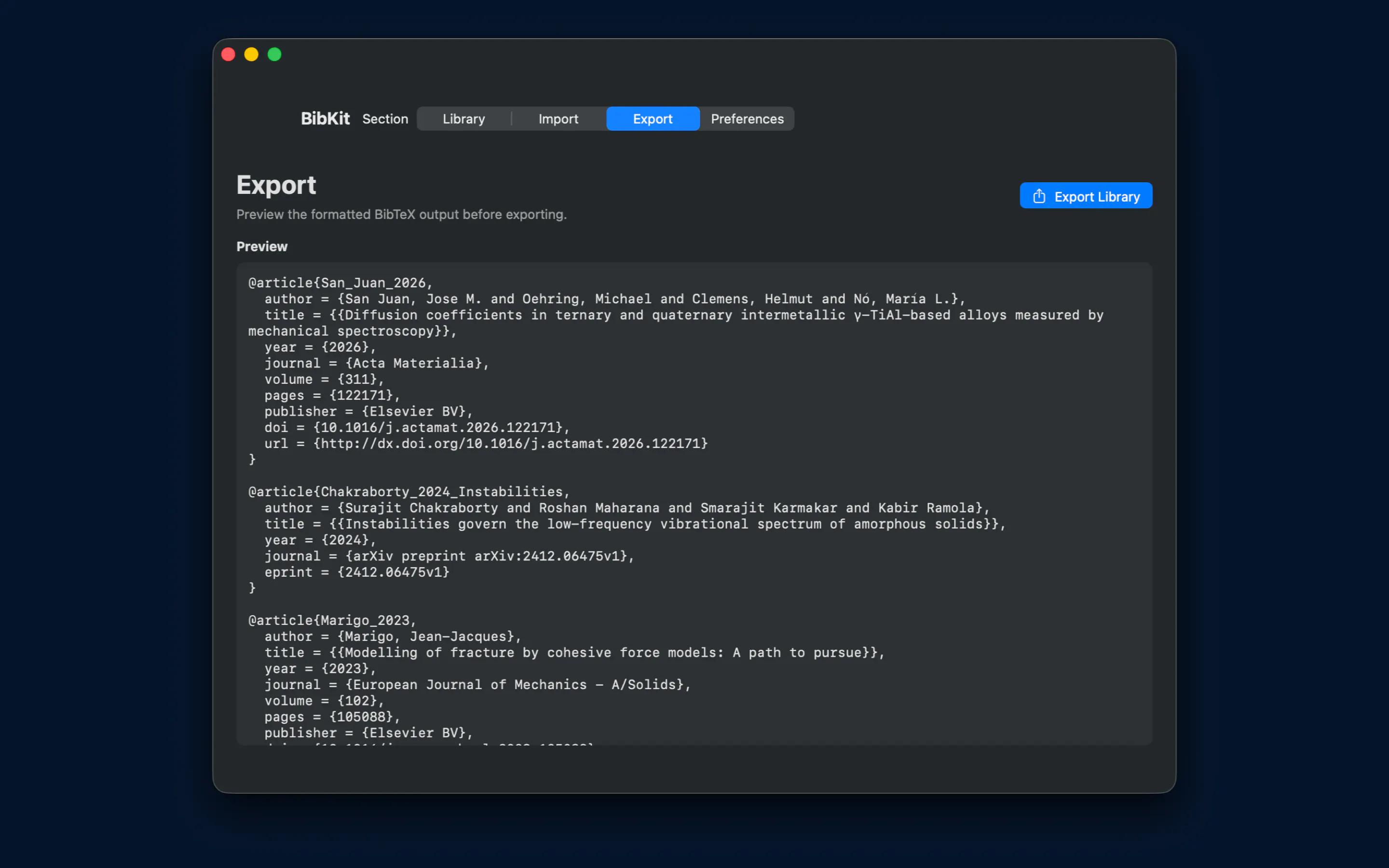Click Marigo entry's Elsevier BV publisher line
The width and height of the screenshot is (1389, 868).
pos(368,733)
